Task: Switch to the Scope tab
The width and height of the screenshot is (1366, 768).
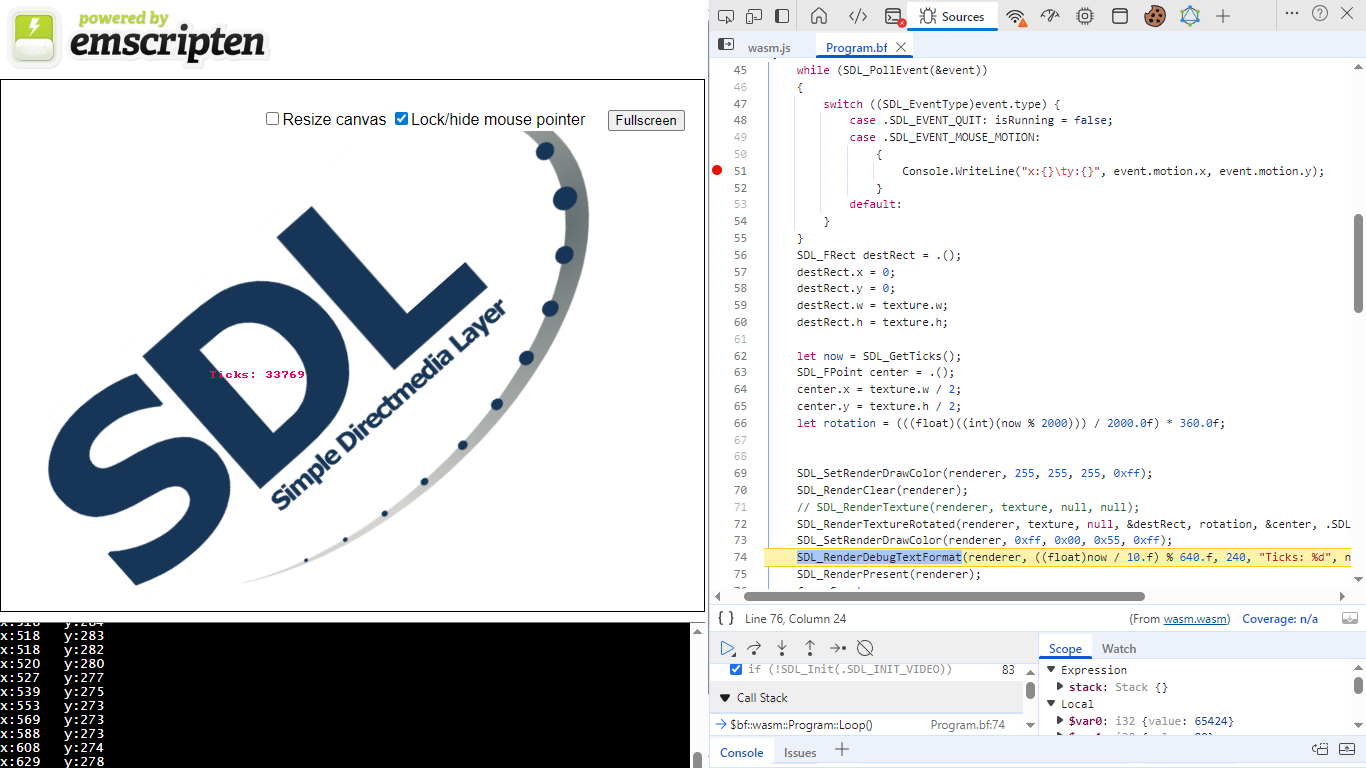Action: pyautogui.click(x=1065, y=649)
